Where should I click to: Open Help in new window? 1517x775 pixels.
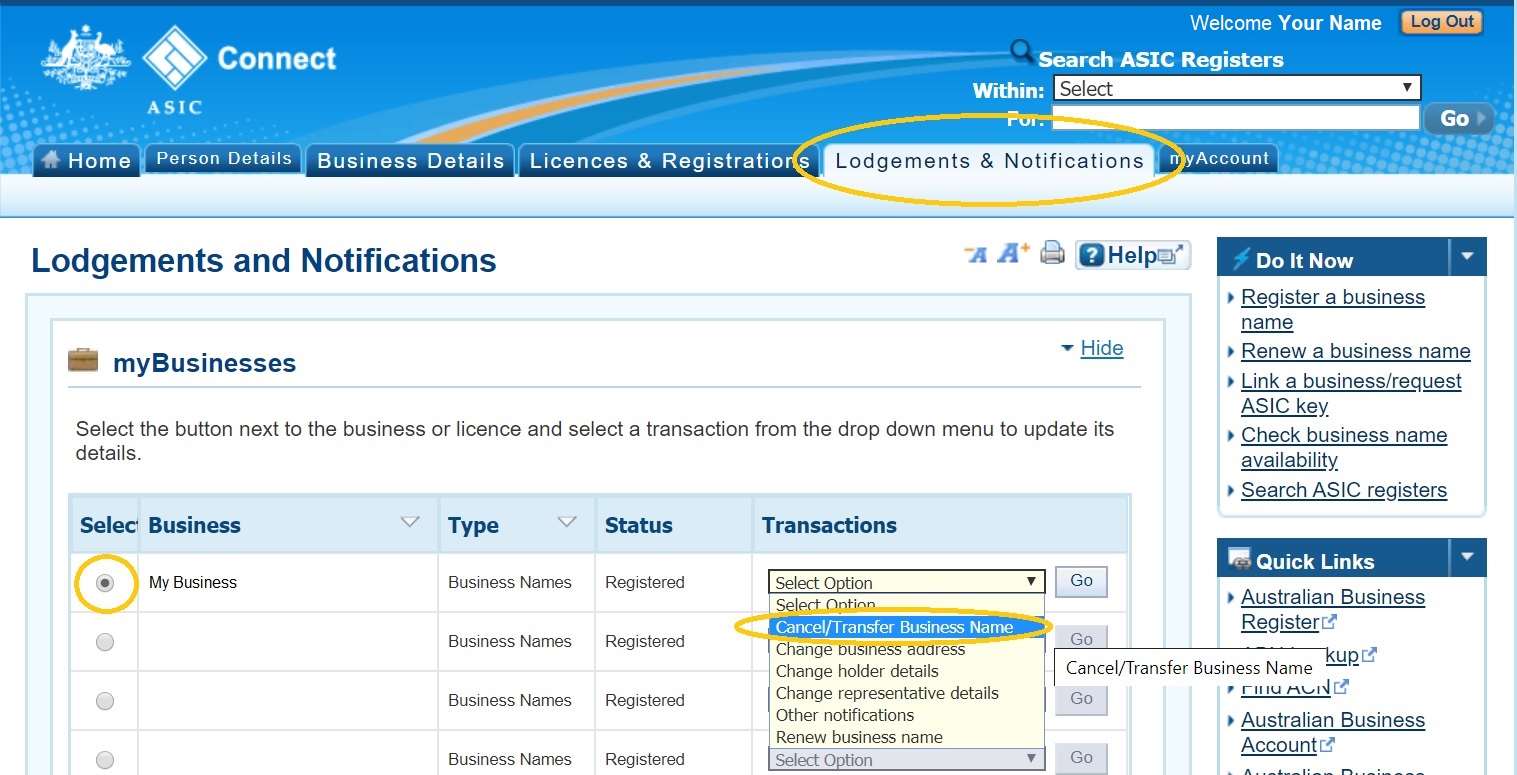(x=1133, y=255)
